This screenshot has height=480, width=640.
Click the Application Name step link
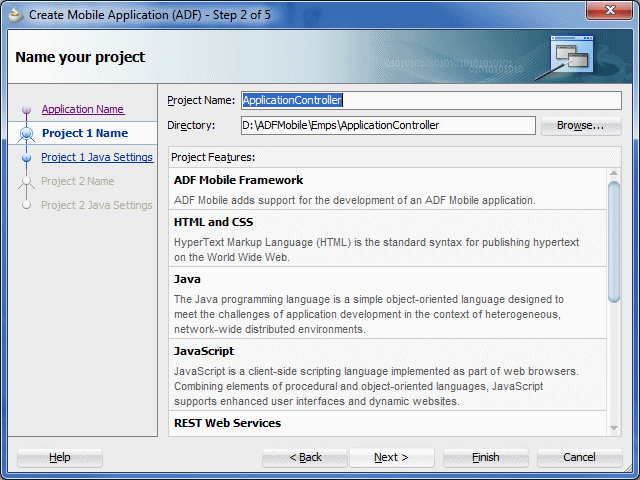coord(83,109)
